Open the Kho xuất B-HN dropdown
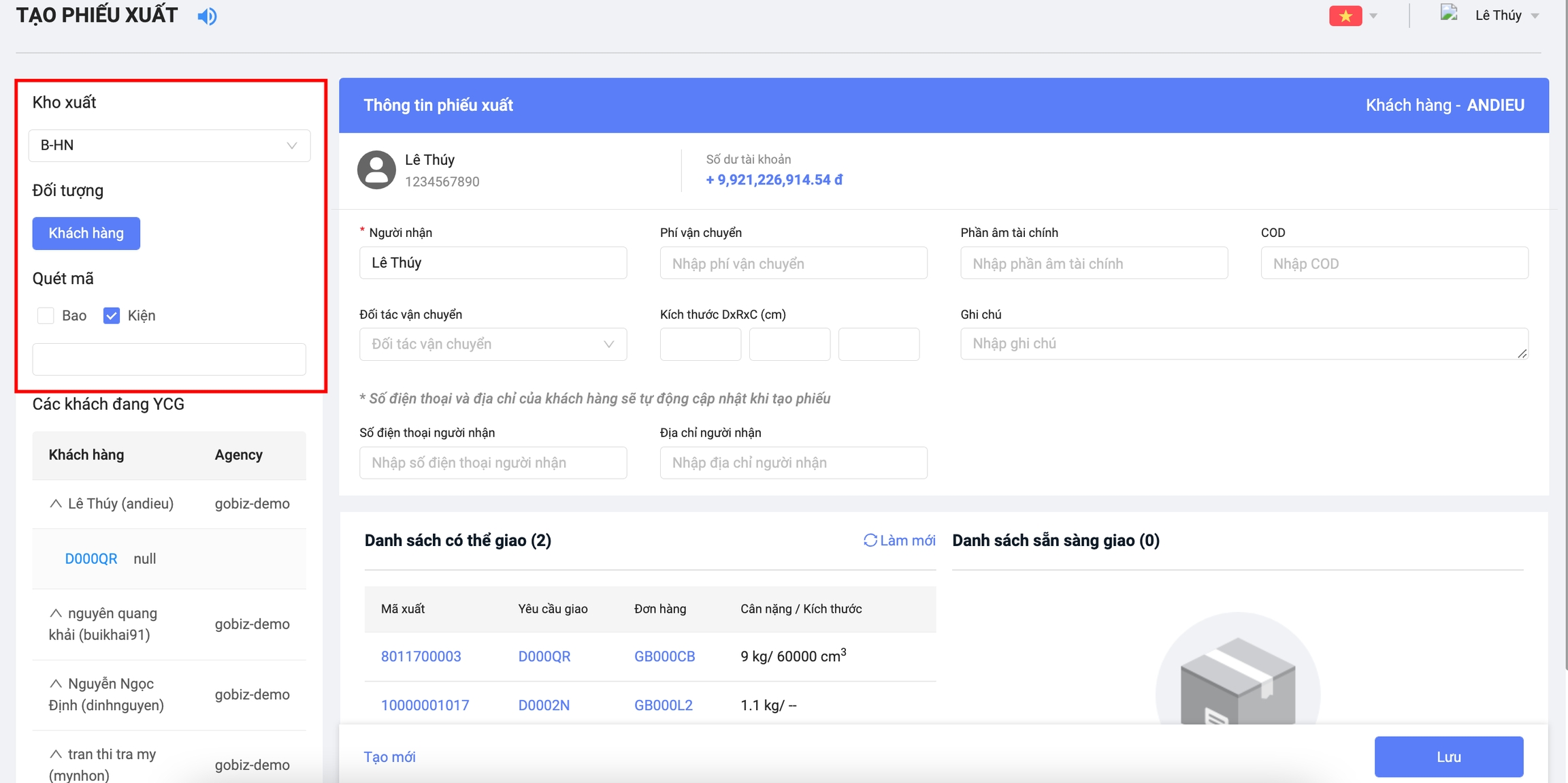The height and width of the screenshot is (783, 1568). click(x=169, y=146)
